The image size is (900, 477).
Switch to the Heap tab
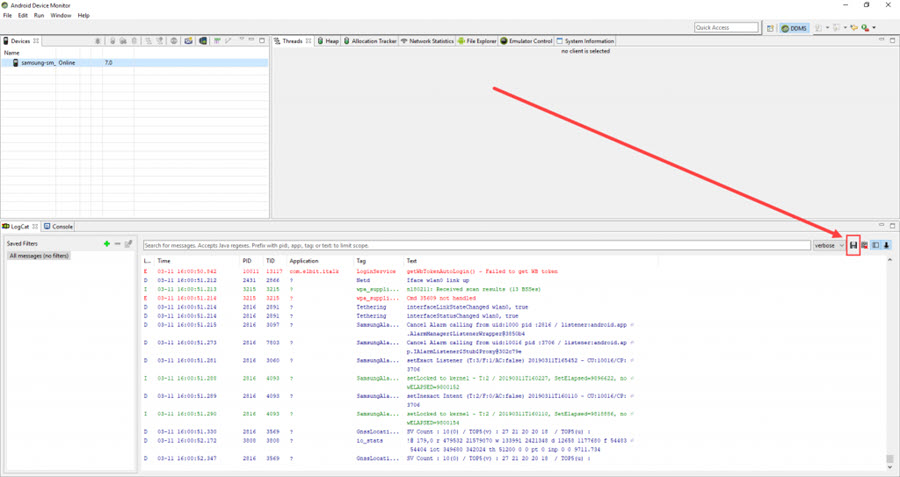tap(328, 41)
